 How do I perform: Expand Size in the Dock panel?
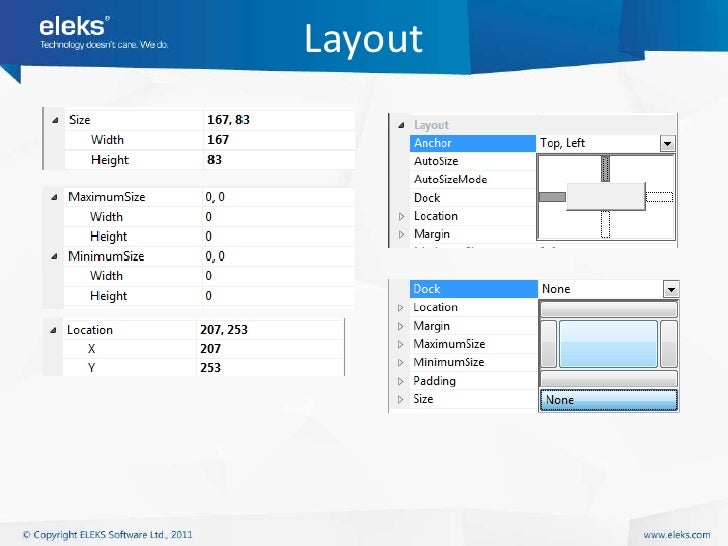click(x=401, y=399)
